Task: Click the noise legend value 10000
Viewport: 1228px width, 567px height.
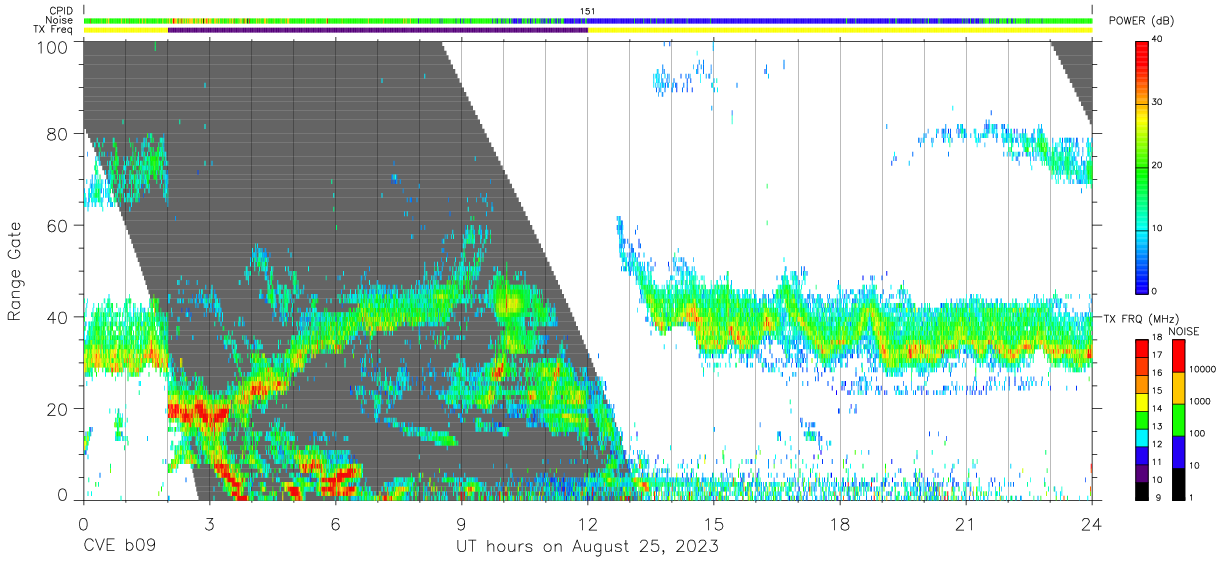Action: point(1203,369)
